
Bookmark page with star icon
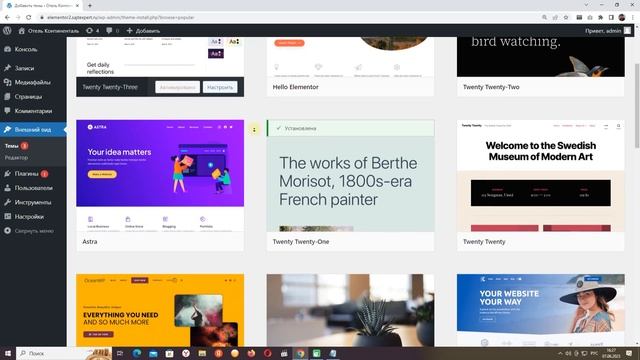pos(566,18)
